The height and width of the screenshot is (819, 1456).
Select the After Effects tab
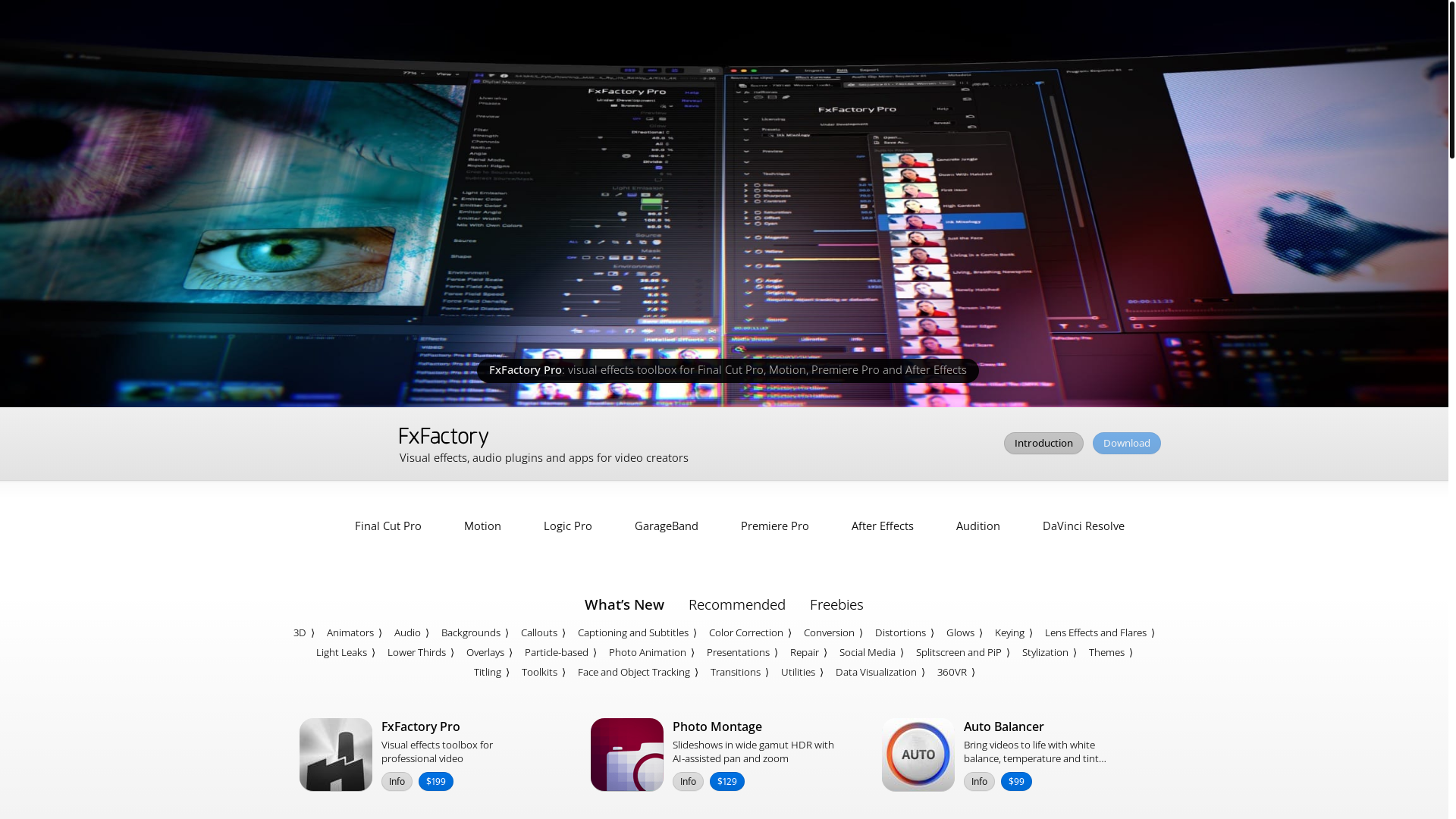click(x=883, y=526)
